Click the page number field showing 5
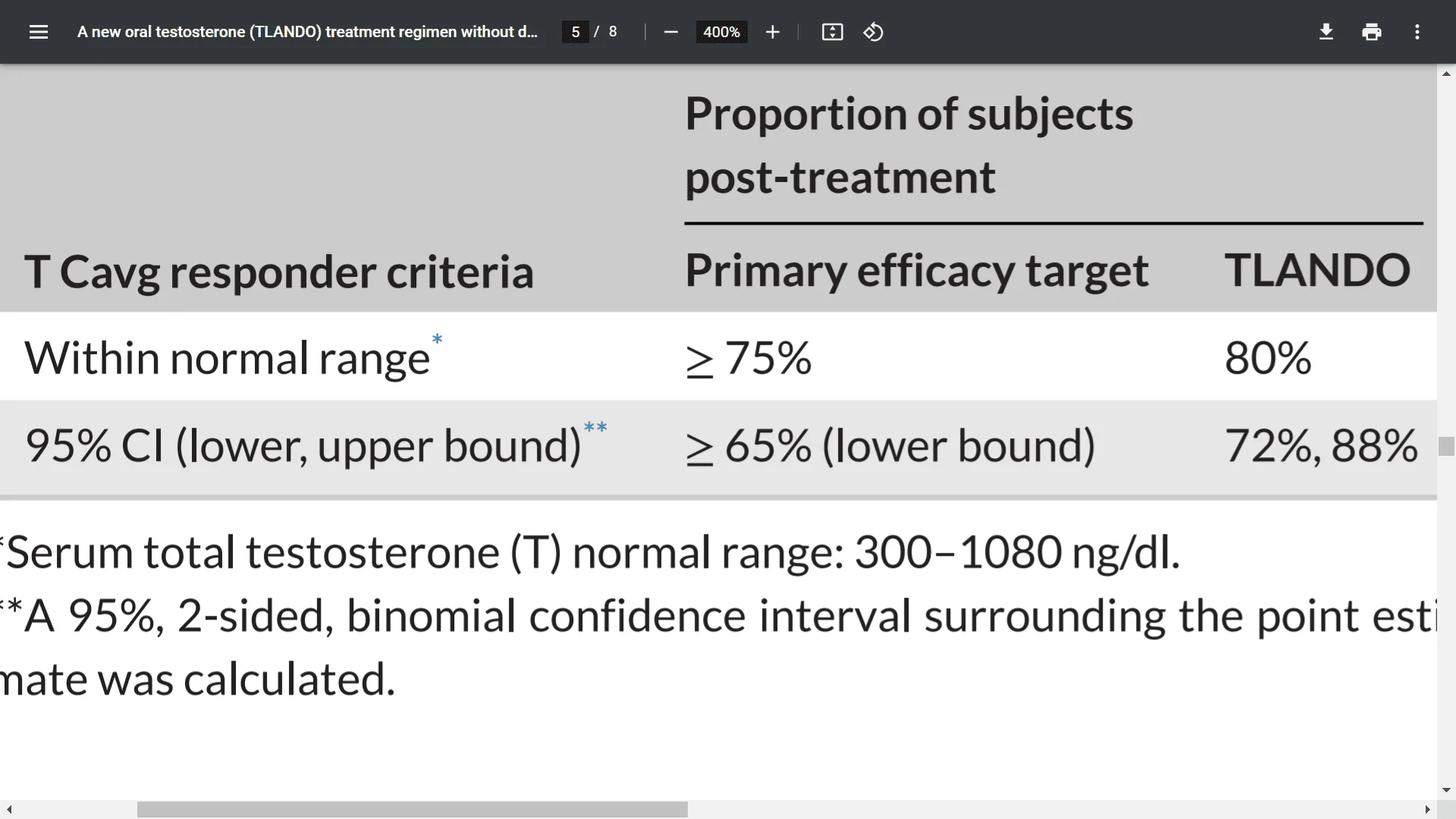Image resolution: width=1456 pixels, height=819 pixels. 576,32
